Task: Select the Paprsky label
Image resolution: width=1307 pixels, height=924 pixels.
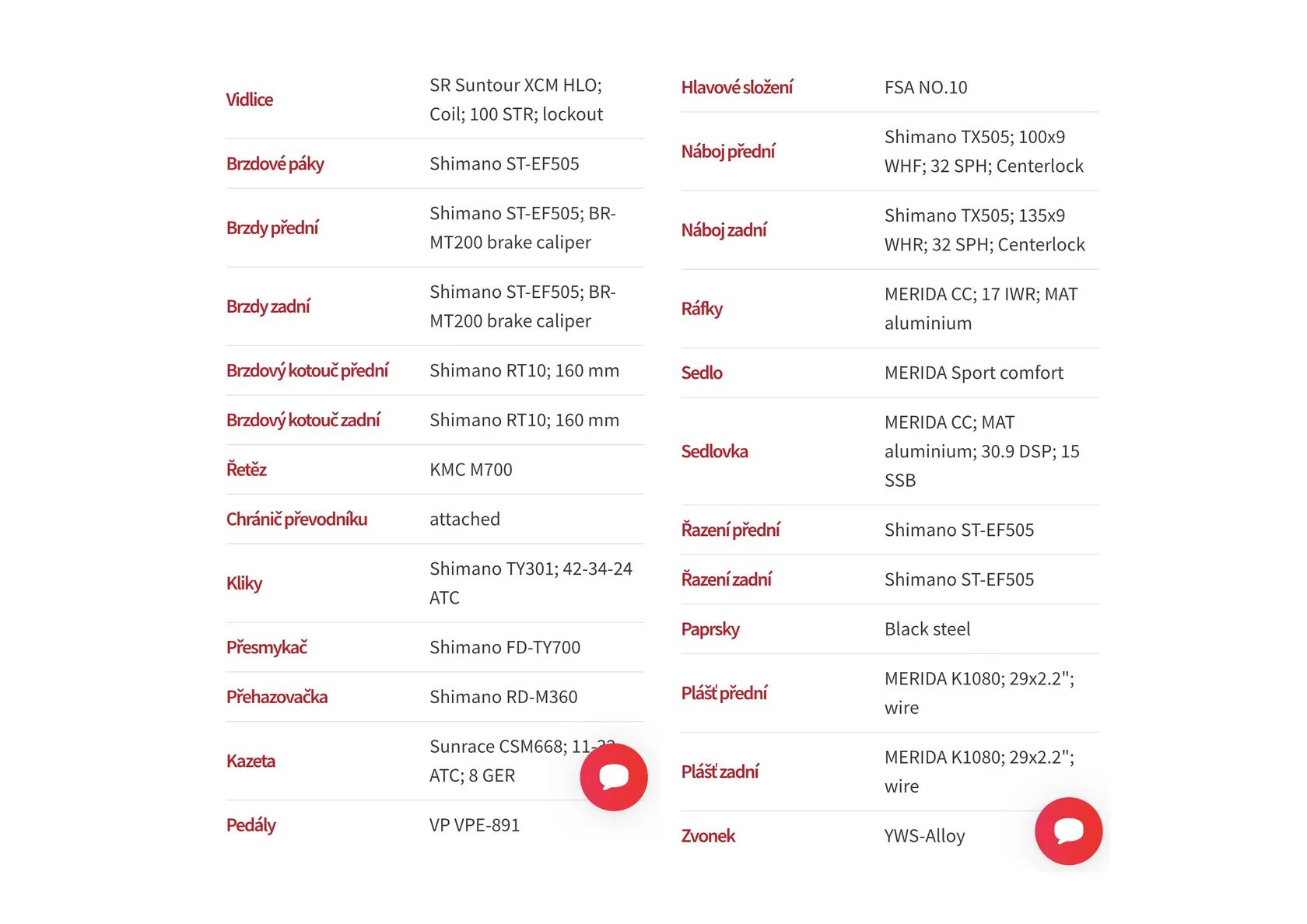Action: click(x=710, y=629)
